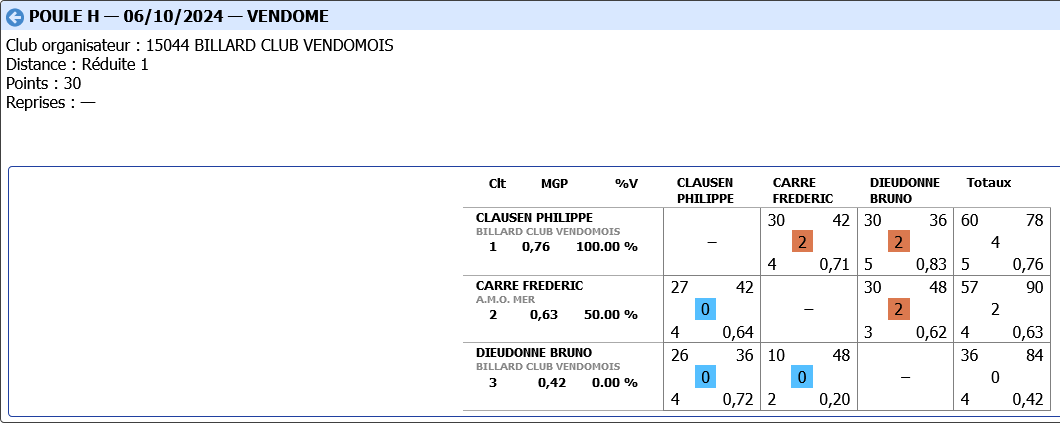Click the 100.00 % win rate value

pyautogui.click(x=606, y=247)
